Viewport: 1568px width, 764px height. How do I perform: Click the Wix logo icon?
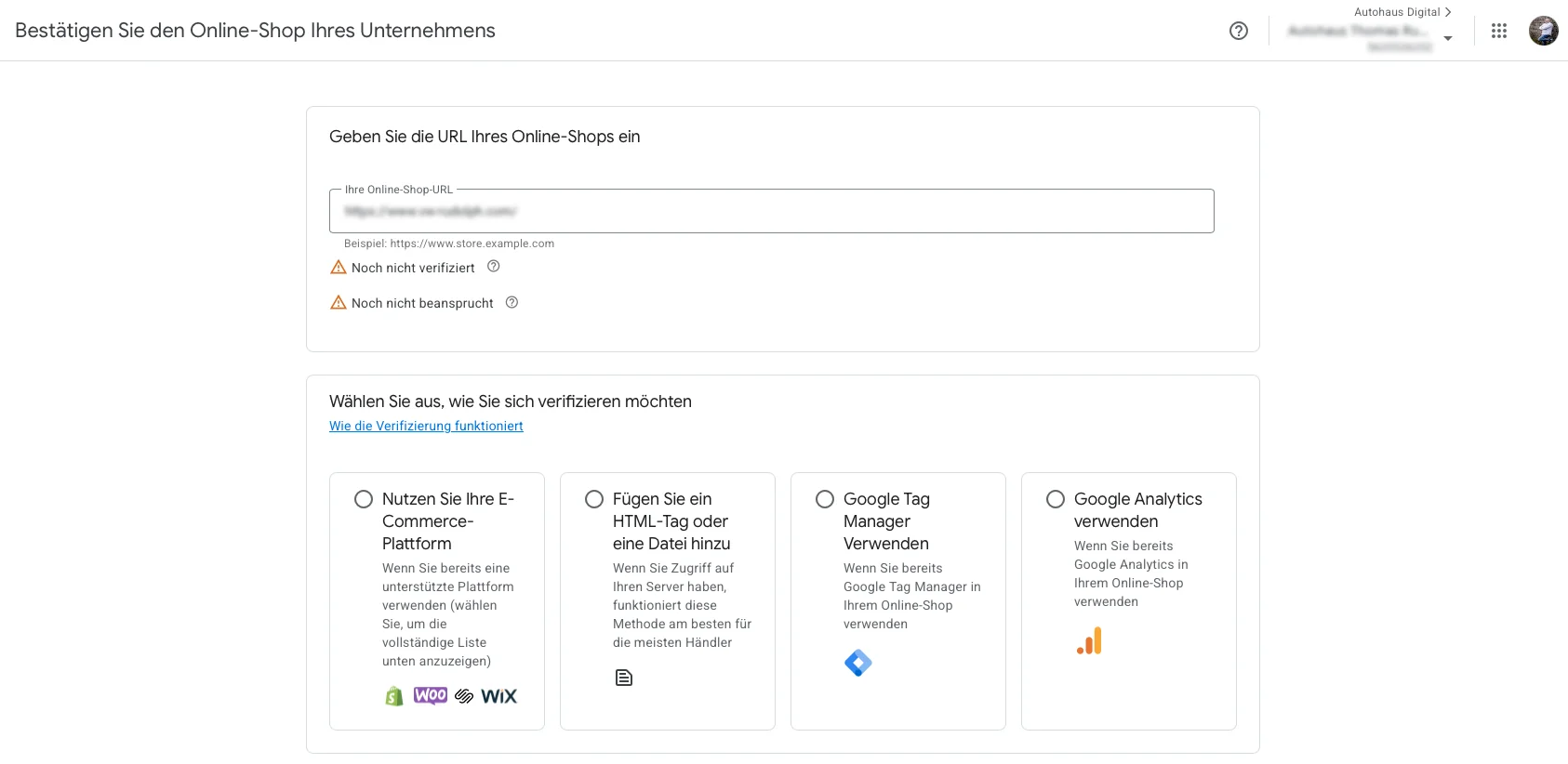[498, 696]
